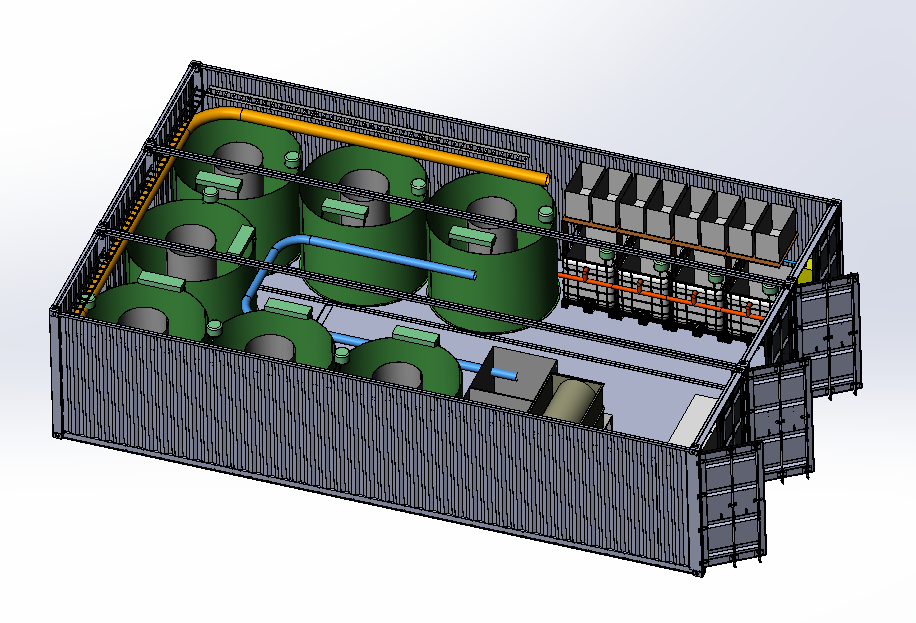Select the small yellow object by the doors
The image size is (916, 623).
[806, 272]
